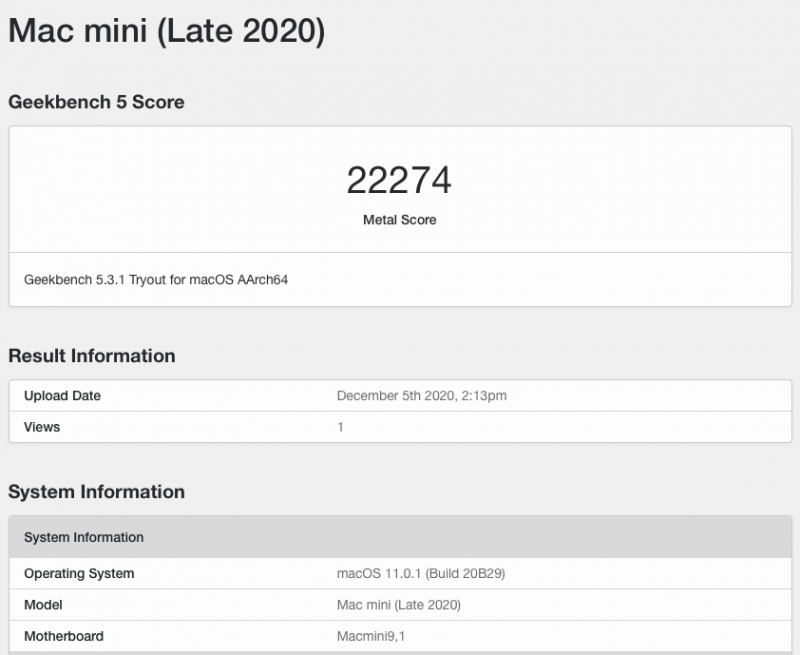This screenshot has width=800, height=655.
Task: Click the views count value 1
Action: point(340,427)
